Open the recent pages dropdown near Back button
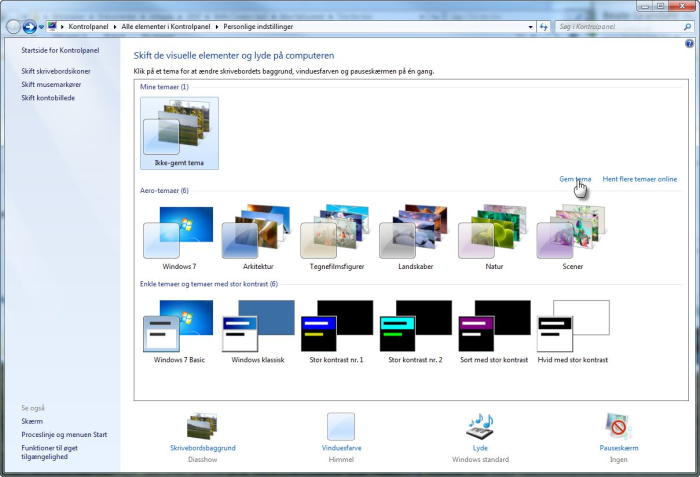This screenshot has width=700, height=477. click(41, 26)
